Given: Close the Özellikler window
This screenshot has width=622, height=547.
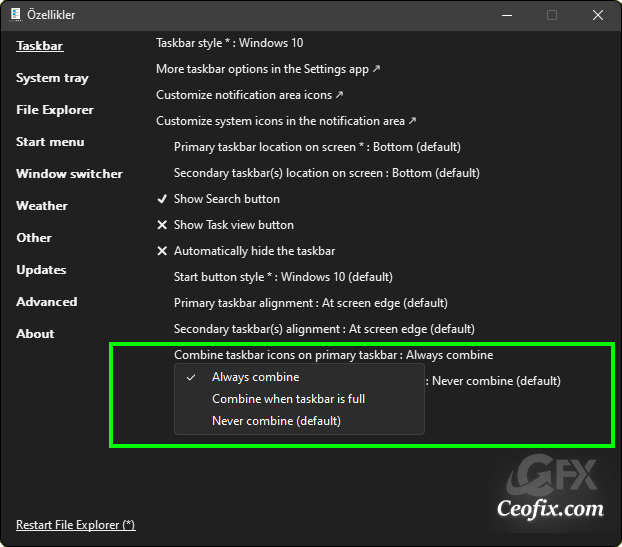Looking at the screenshot, I should click(x=598, y=15).
